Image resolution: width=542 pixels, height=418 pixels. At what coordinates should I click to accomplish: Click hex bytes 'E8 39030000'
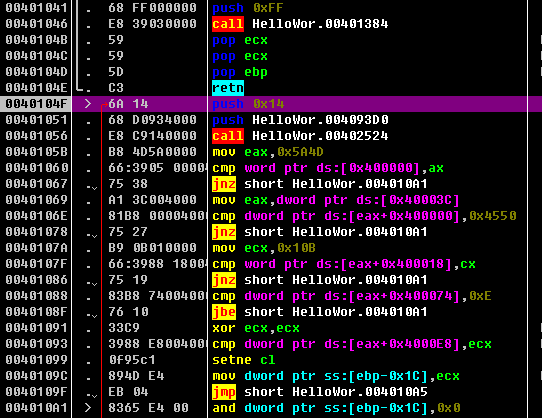pyautogui.click(x=152, y=24)
